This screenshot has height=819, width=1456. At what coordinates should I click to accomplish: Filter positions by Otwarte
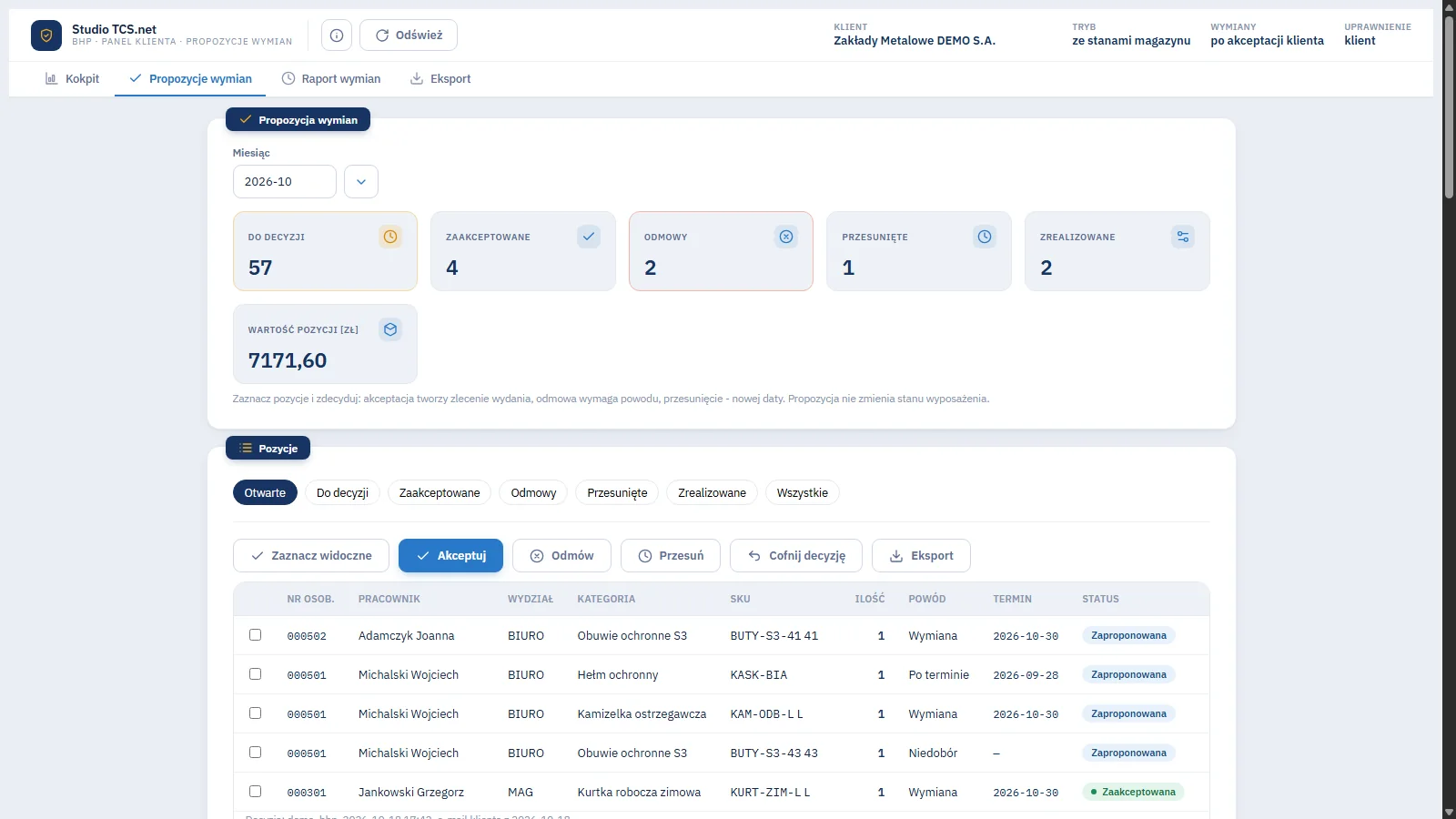pos(265,492)
